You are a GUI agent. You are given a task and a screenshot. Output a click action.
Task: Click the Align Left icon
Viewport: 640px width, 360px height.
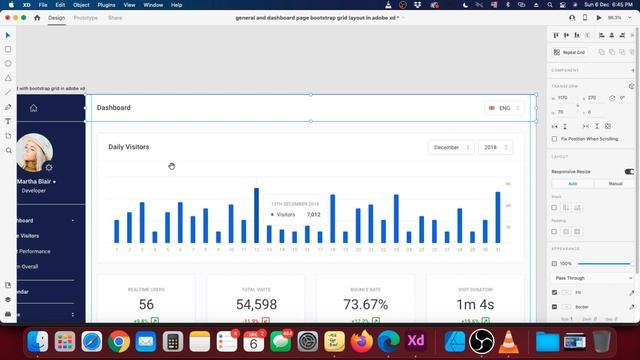(601, 36)
